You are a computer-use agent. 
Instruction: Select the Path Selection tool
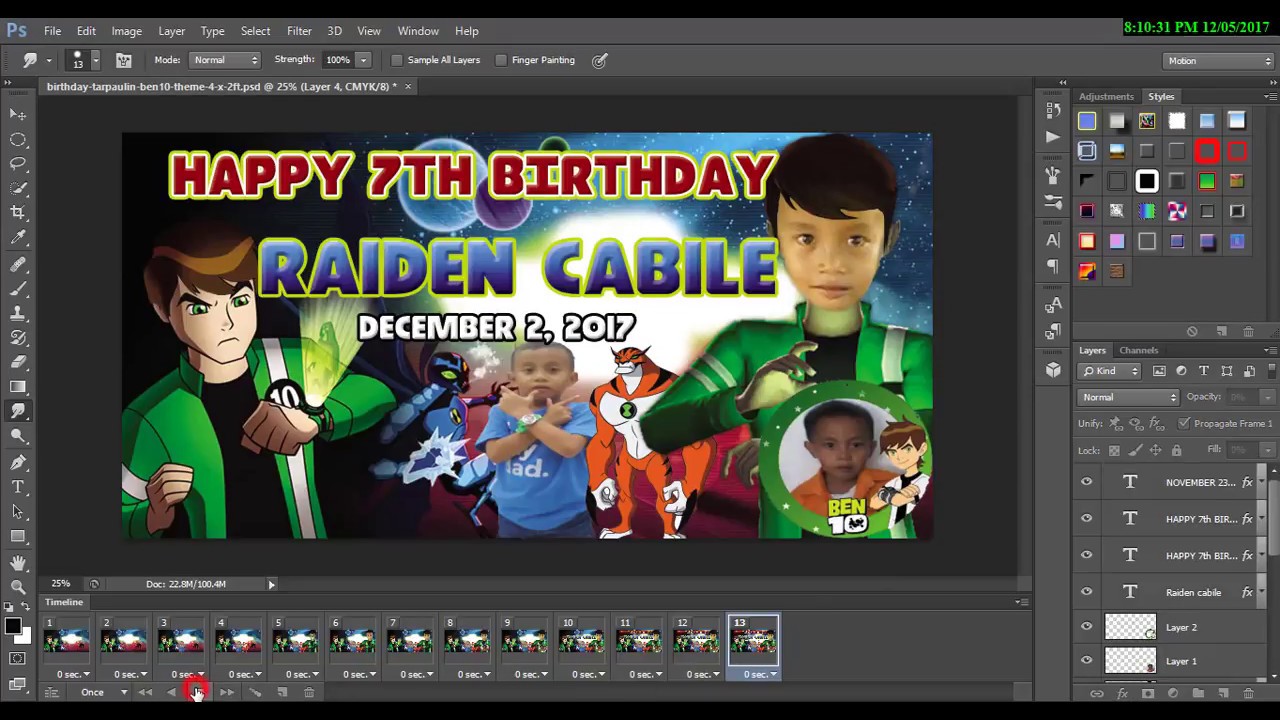18,511
